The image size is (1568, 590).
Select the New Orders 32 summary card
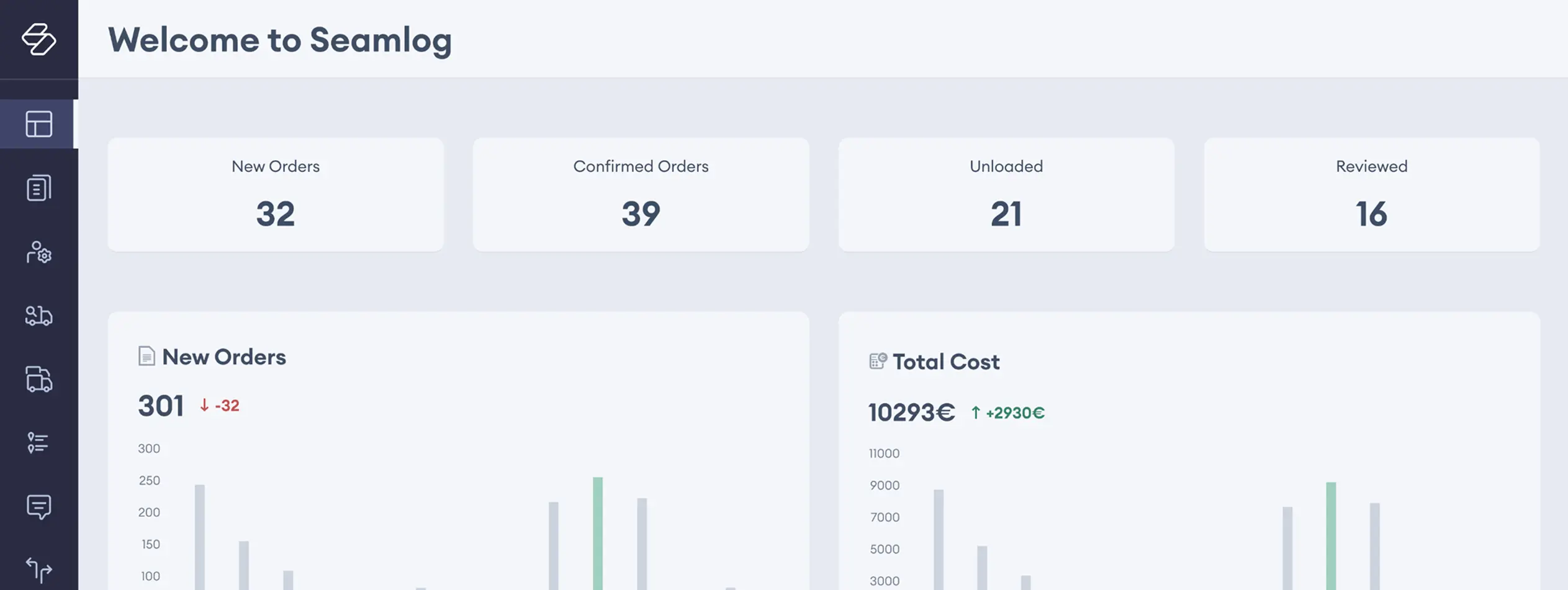(276, 194)
